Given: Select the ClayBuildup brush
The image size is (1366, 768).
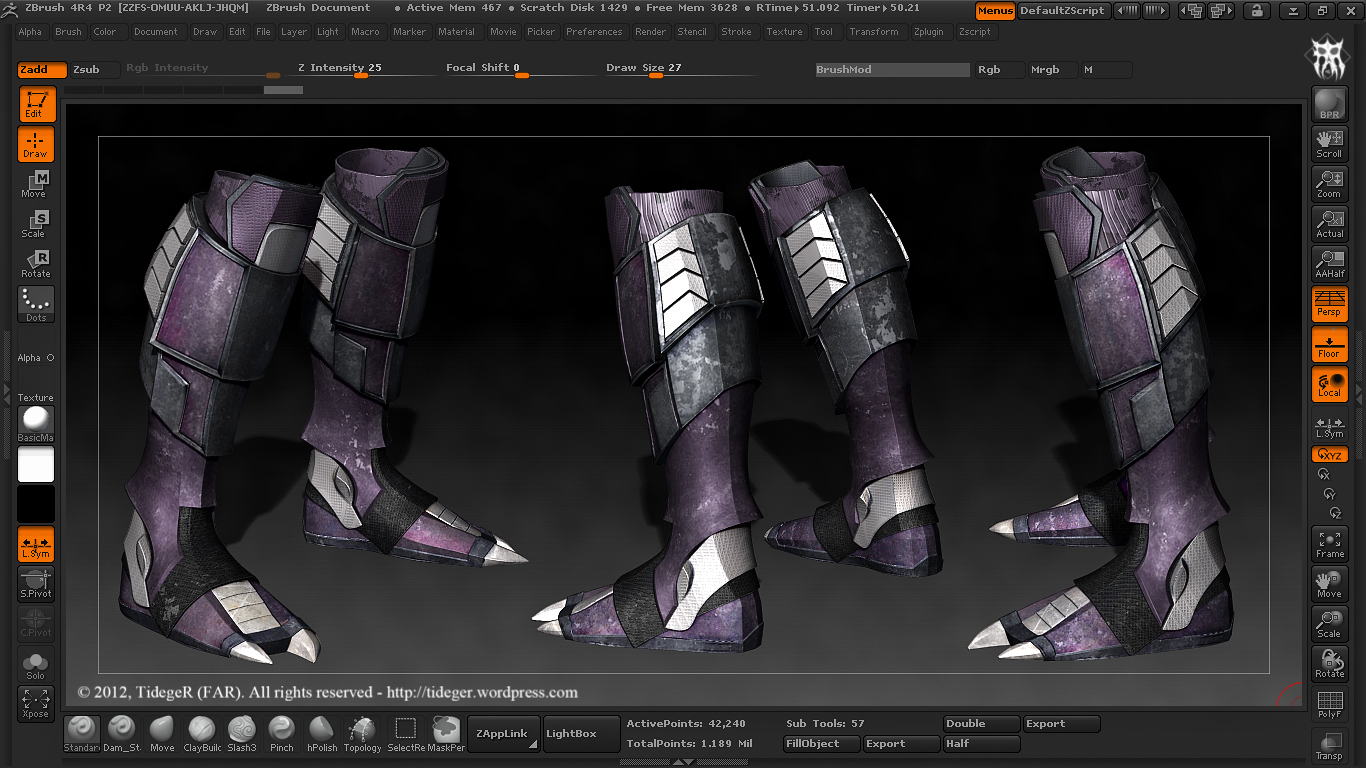Looking at the screenshot, I should tap(202, 734).
